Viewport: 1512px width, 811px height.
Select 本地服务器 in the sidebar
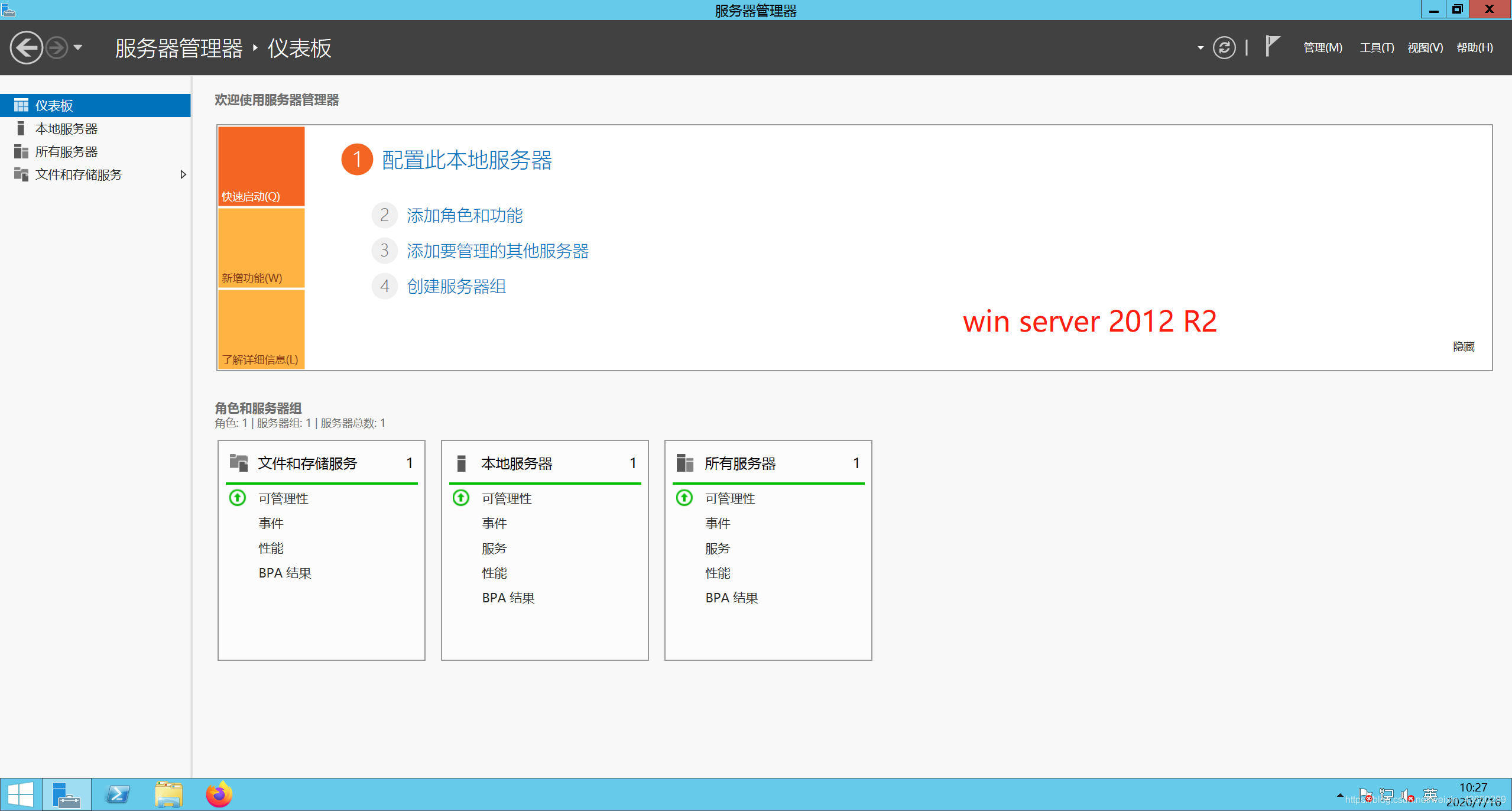66,128
